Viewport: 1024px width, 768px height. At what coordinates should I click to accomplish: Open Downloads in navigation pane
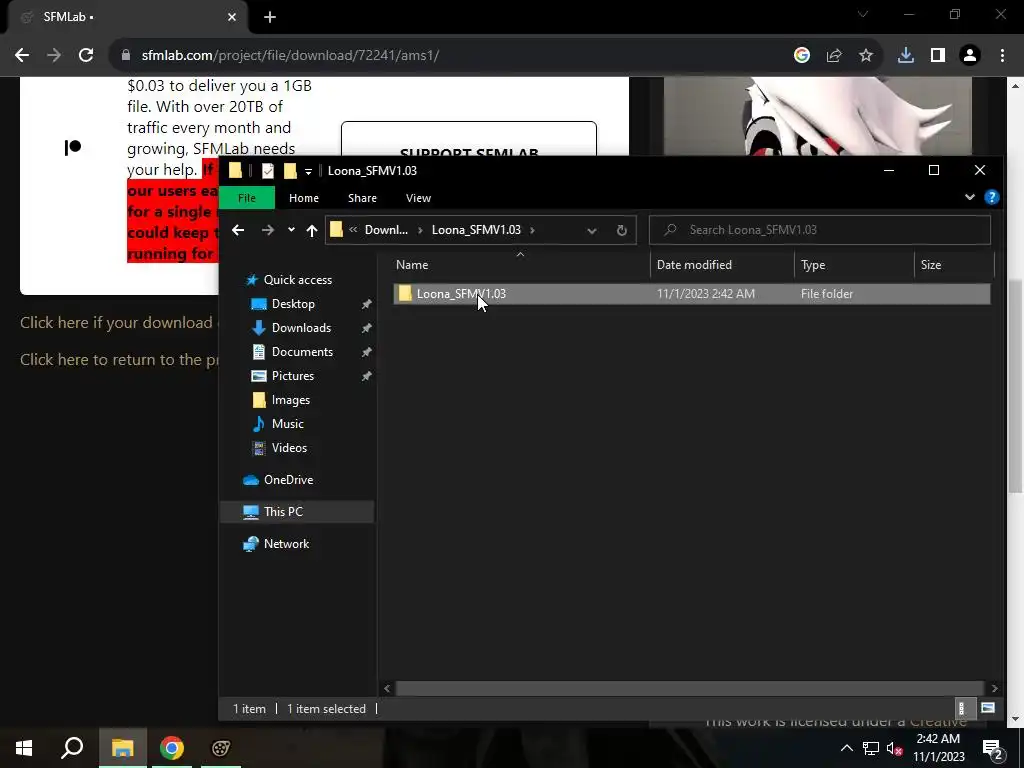point(300,328)
